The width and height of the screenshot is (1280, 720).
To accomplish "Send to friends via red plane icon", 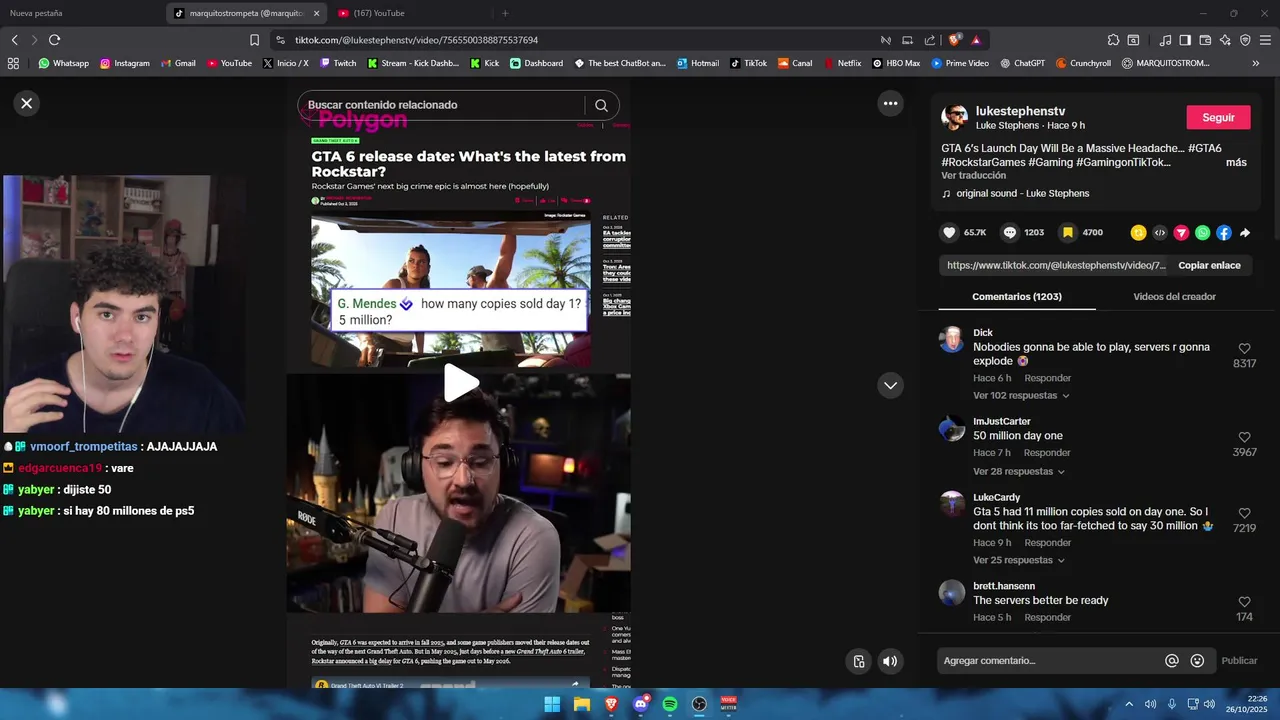I will coord(1181,233).
